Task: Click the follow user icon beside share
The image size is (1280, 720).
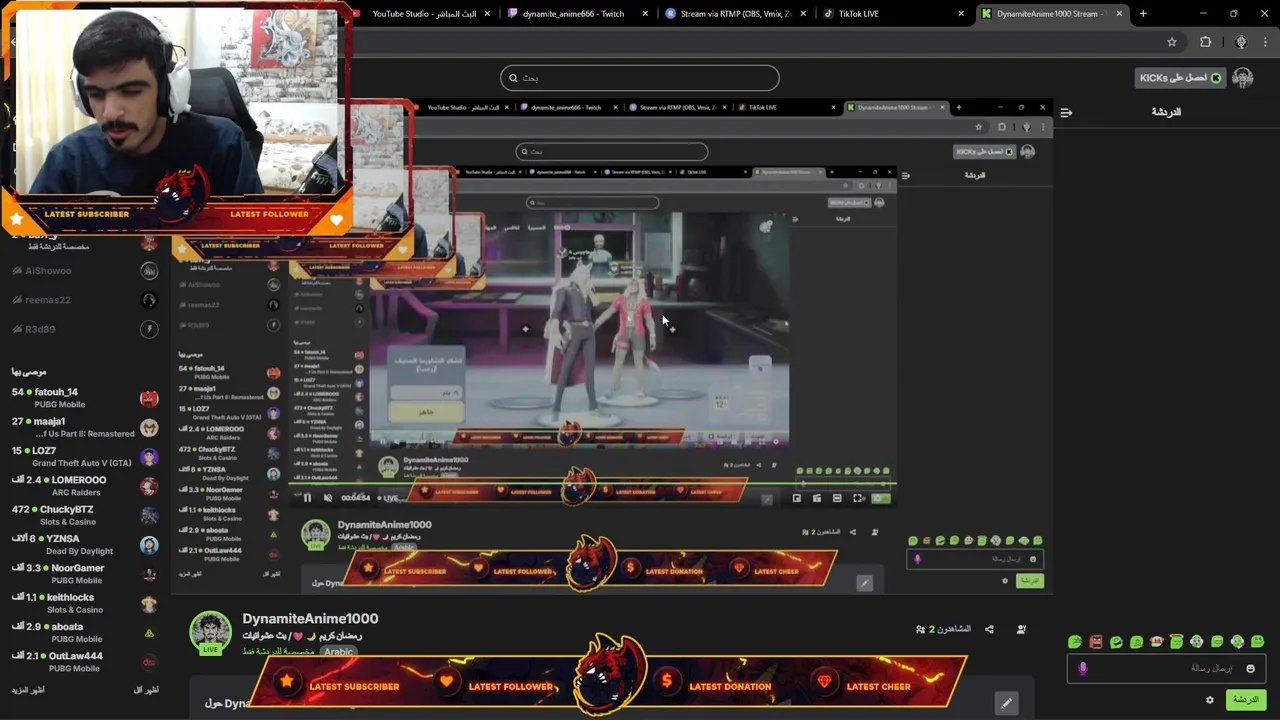Action: tap(1021, 629)
